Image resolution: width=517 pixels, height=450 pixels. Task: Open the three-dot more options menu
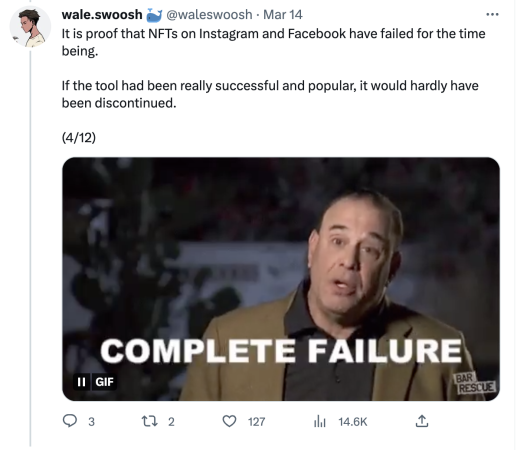[x=492, y=14]
